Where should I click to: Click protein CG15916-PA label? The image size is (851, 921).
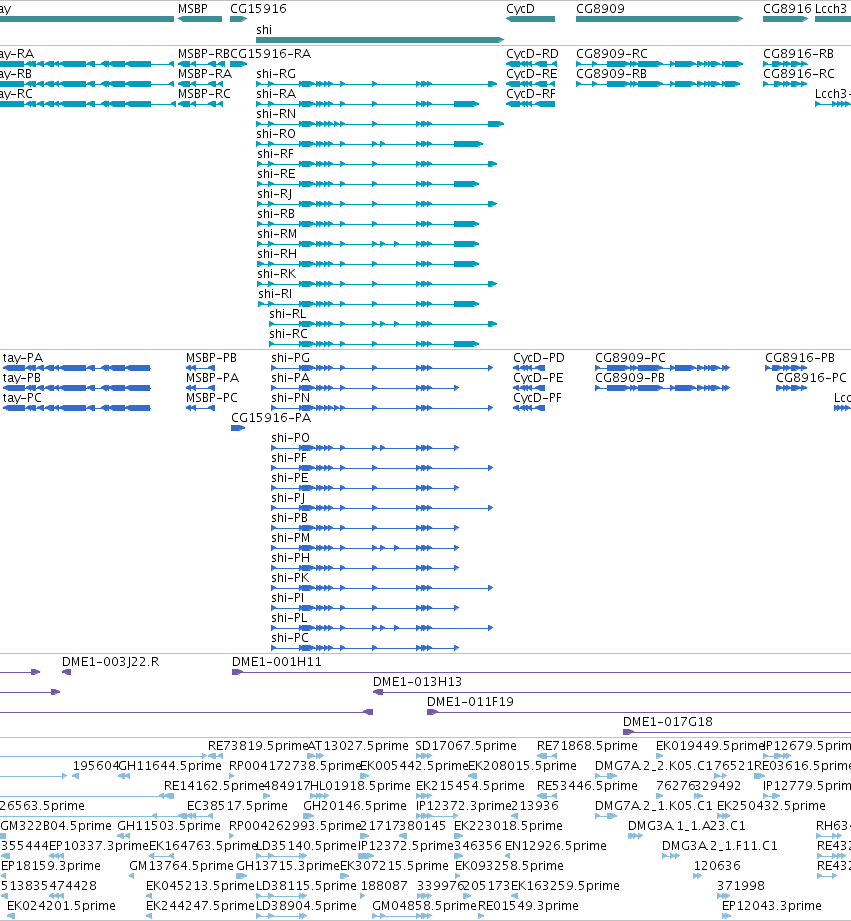coord(271,418)
